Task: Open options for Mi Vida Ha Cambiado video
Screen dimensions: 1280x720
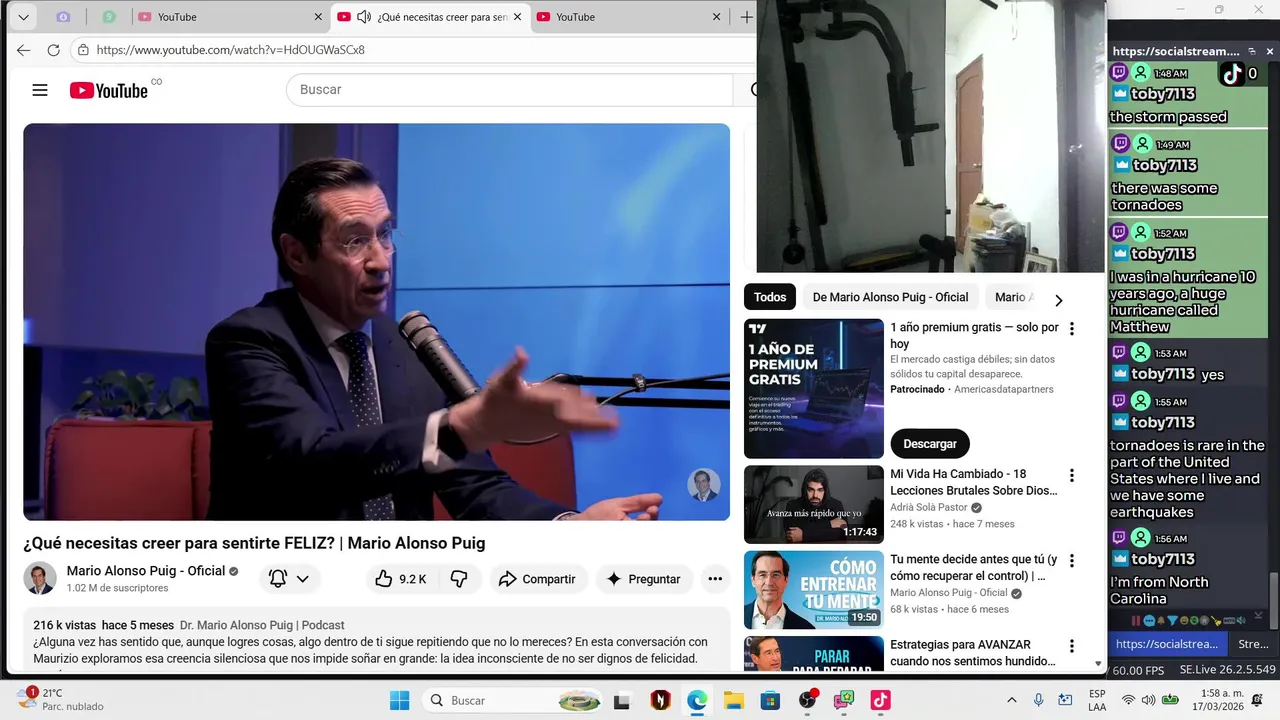Action: coord(1072,475)
